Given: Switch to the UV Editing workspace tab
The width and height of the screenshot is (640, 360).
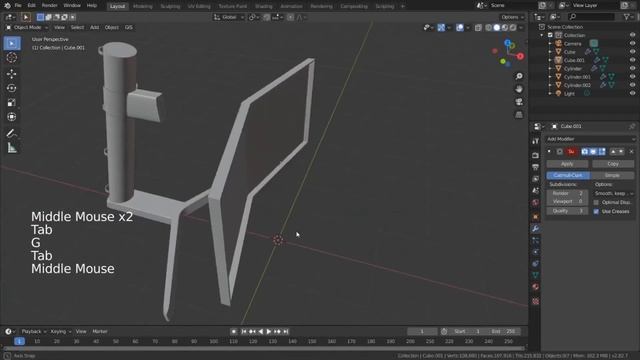Looking at the screenshot, I should (x=199, y=6).
